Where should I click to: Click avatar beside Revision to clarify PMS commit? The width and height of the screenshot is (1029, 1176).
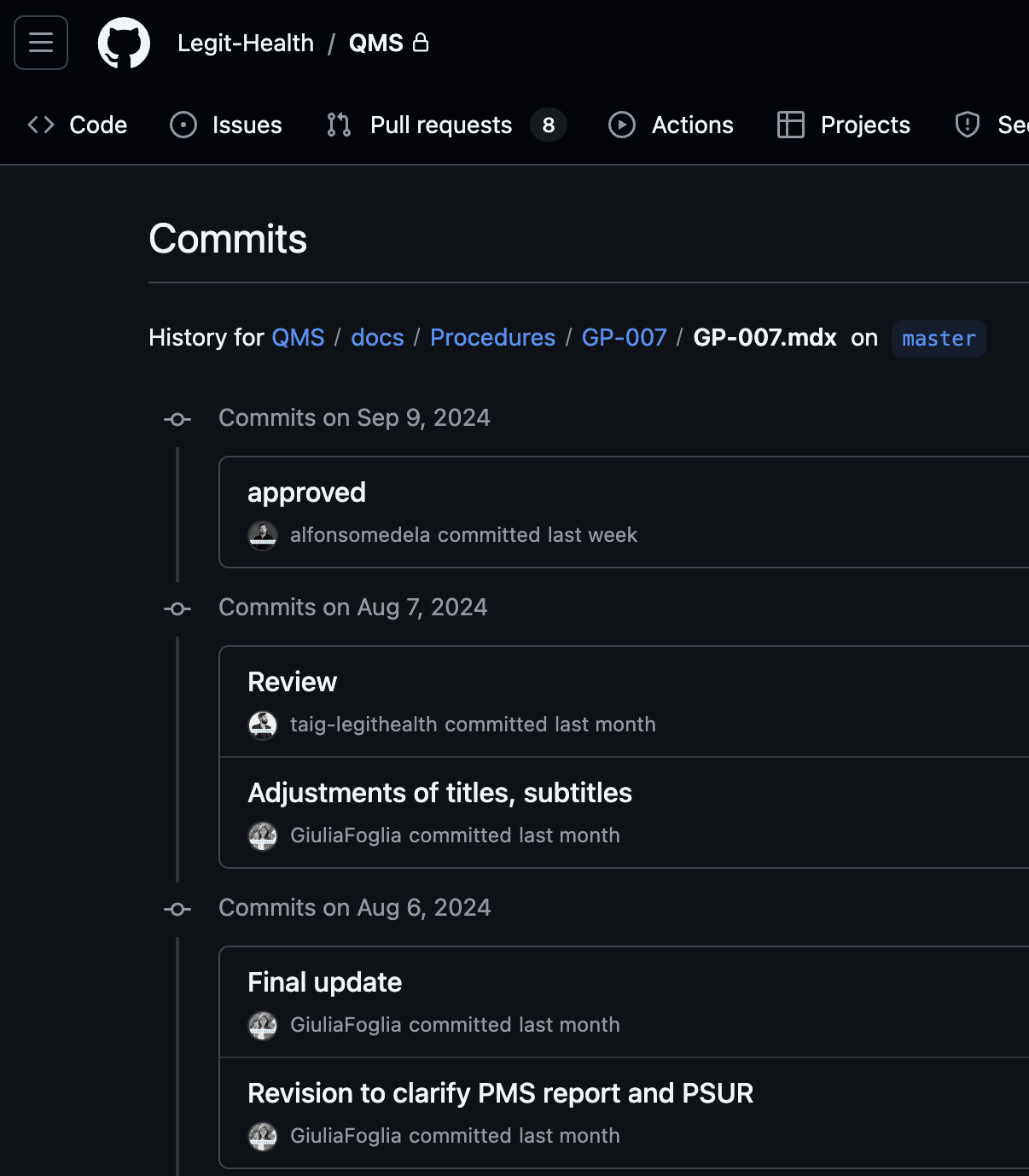coord(263,1136)
